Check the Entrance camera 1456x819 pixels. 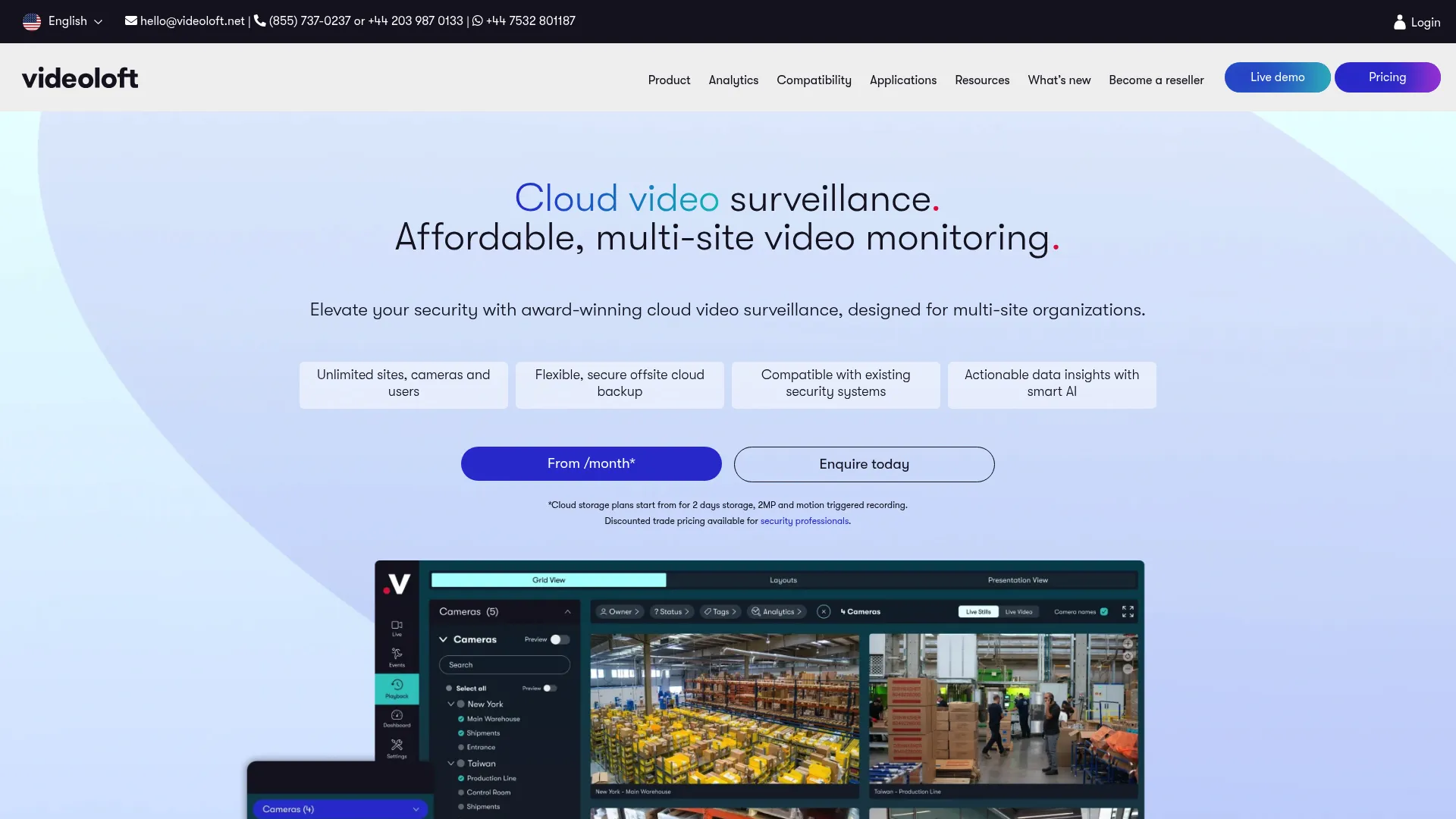(461, 748)
